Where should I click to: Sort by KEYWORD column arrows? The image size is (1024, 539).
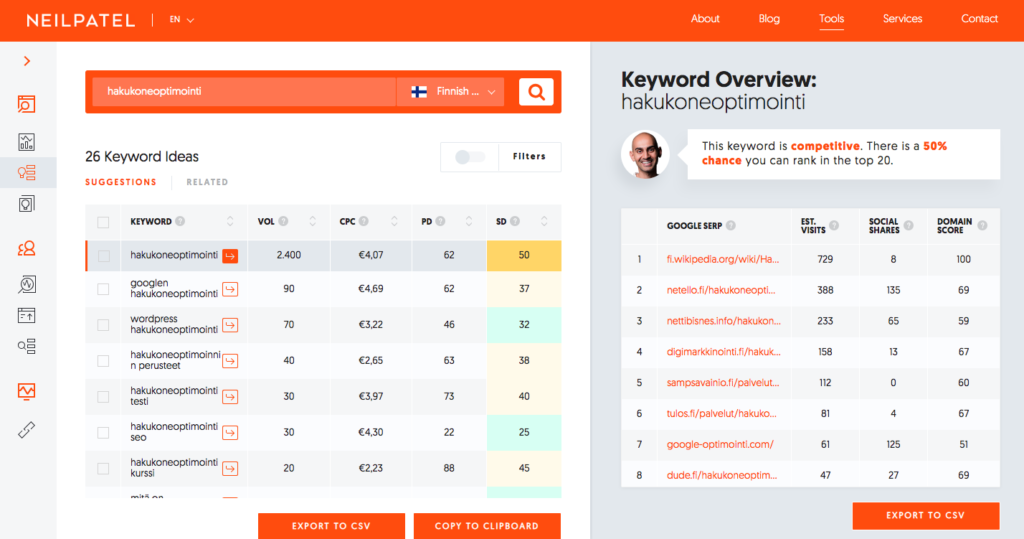pos(230,221)
